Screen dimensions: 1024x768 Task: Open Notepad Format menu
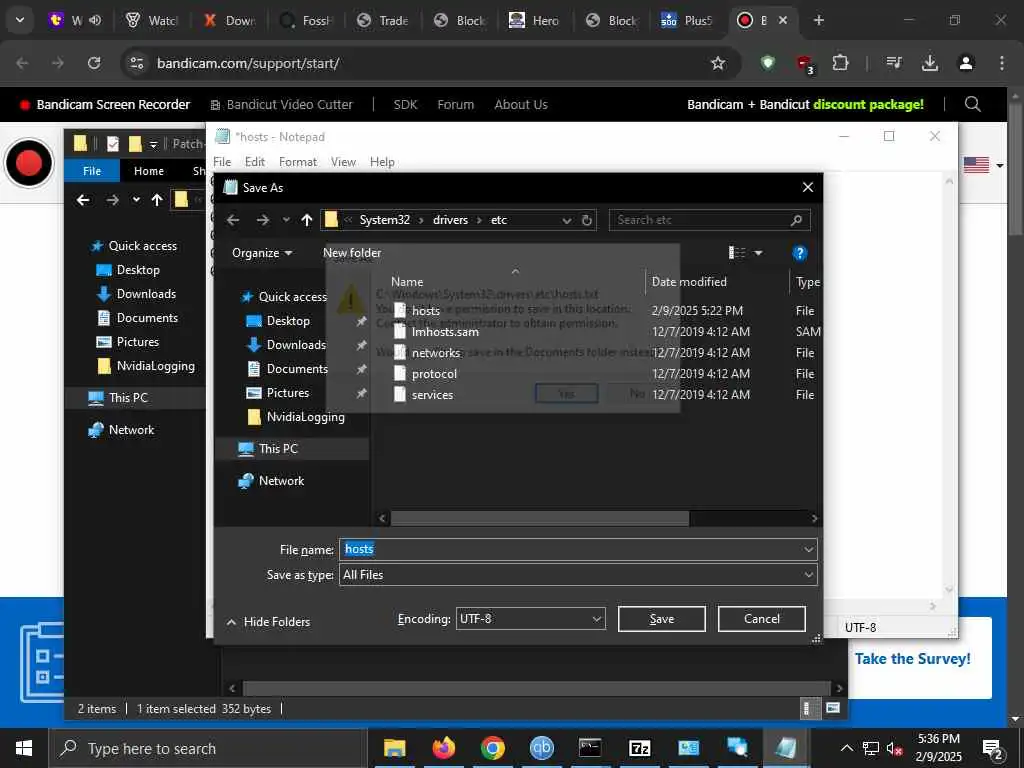click(x=298, y=162)
